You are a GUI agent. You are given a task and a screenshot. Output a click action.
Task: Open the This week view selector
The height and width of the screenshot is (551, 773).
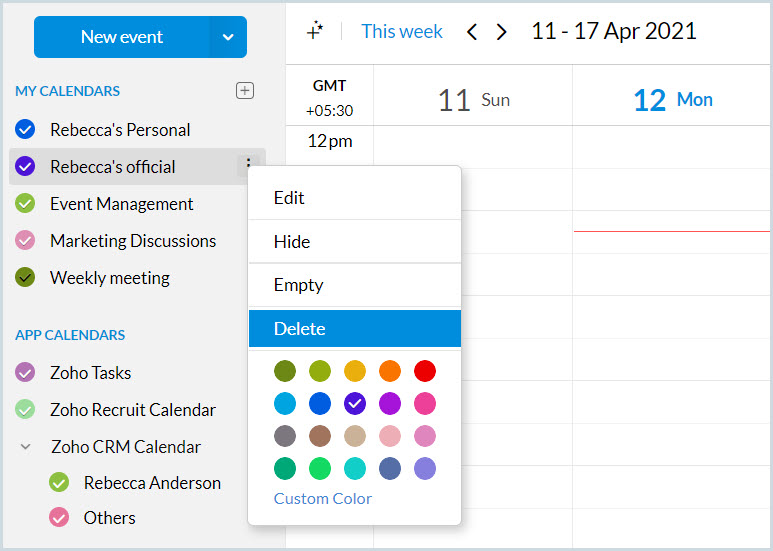[402, 32]
